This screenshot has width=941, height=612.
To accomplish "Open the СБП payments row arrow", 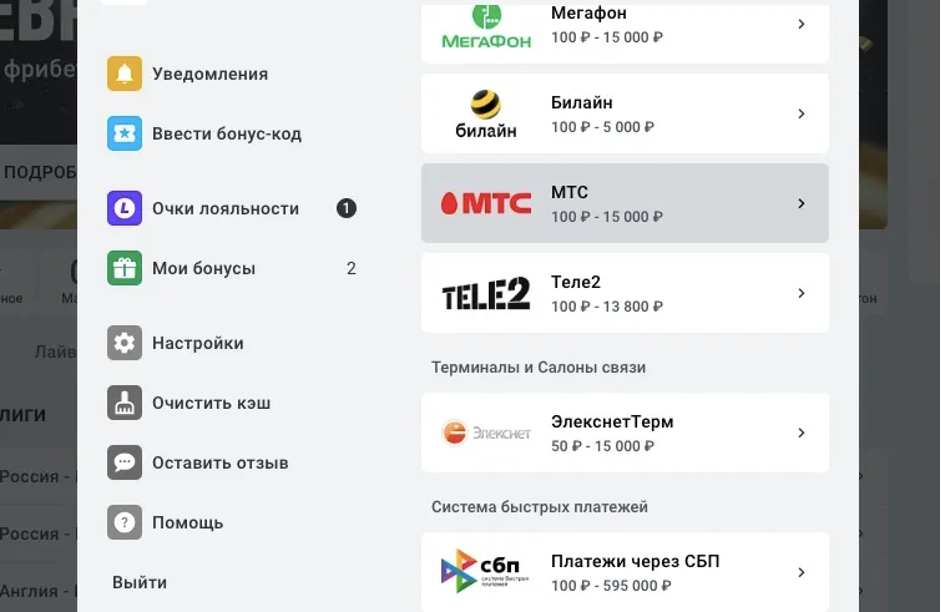I will coord(801,573).
